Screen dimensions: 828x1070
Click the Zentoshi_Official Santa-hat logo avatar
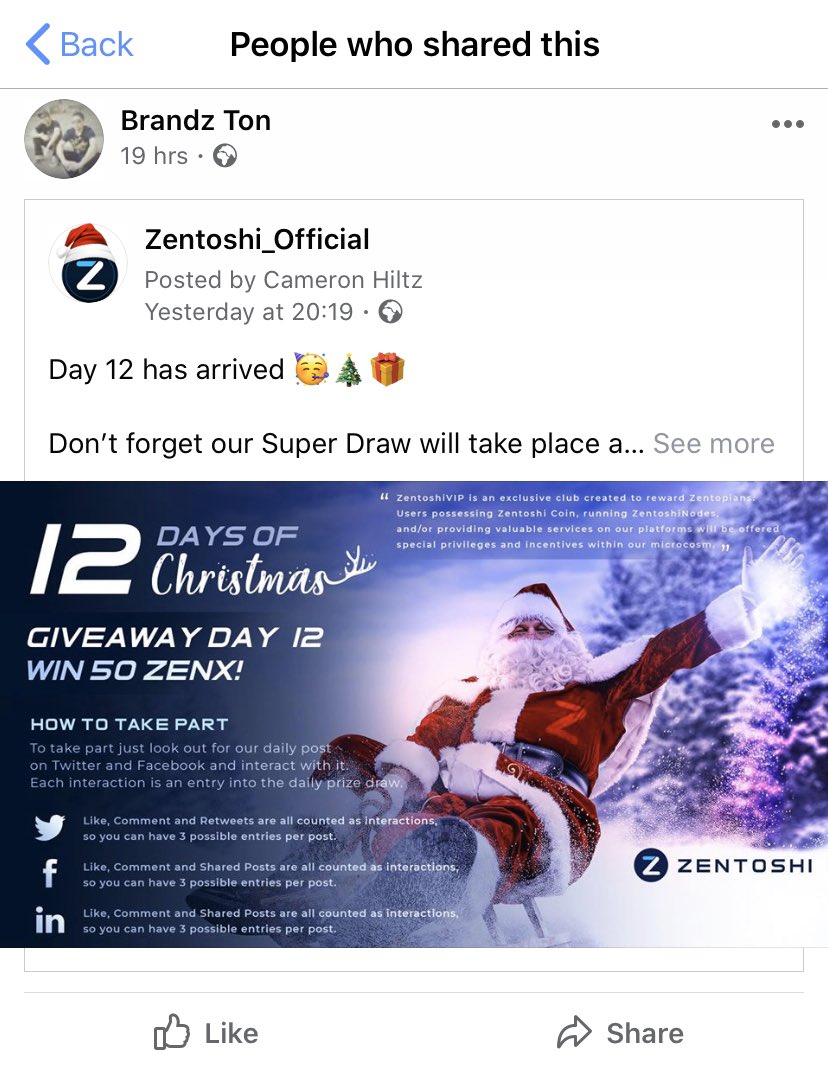88,264
